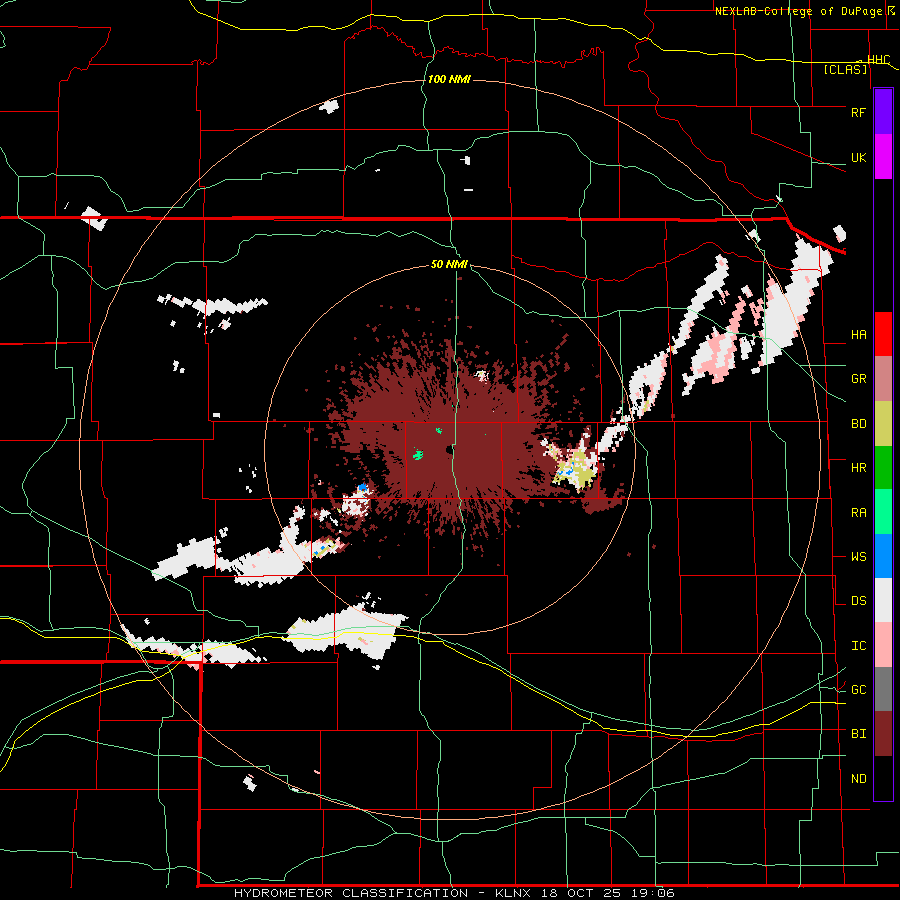Viewport: 900px width, 900px height.
Task: Select the dusty pink GR legend swatch
Action: click(883, 379)
